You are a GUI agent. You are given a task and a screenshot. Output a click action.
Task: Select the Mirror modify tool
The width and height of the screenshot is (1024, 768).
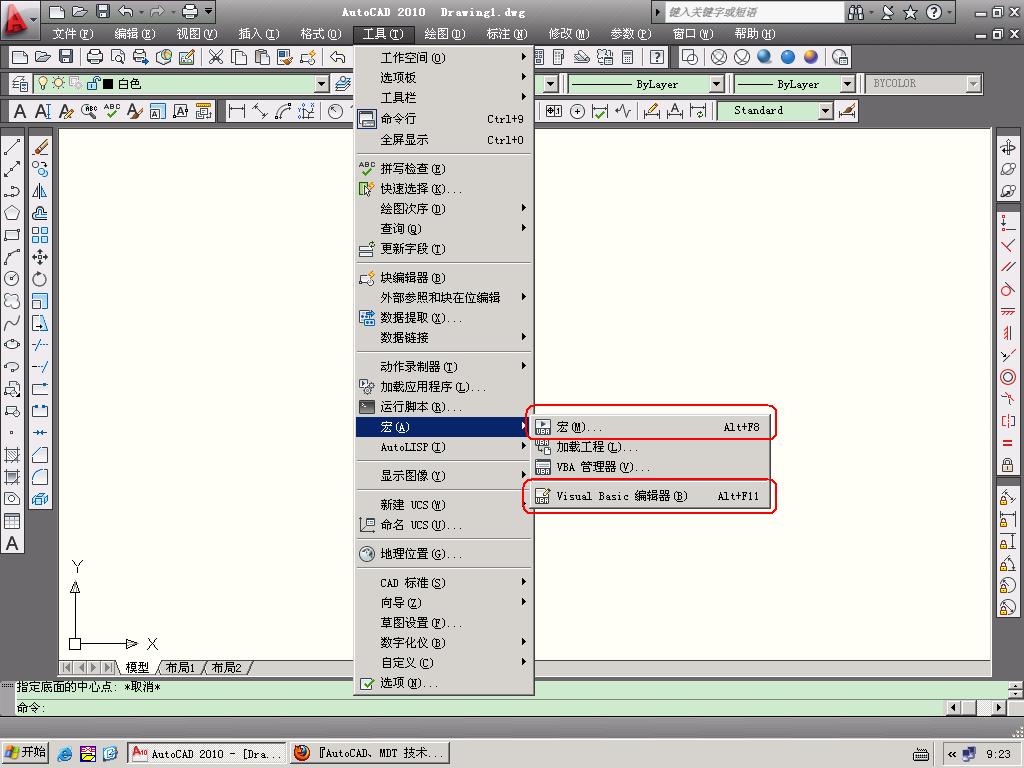pos(40,191)
